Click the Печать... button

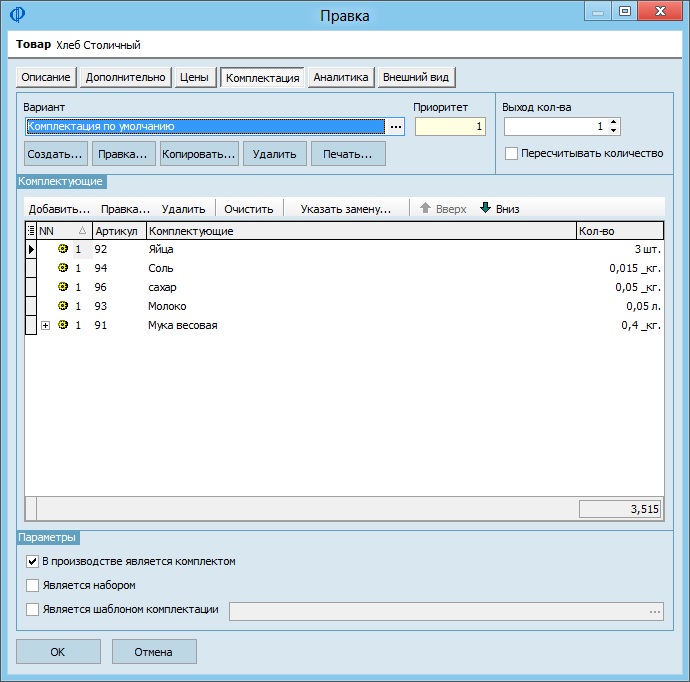[x=348, y=154]
